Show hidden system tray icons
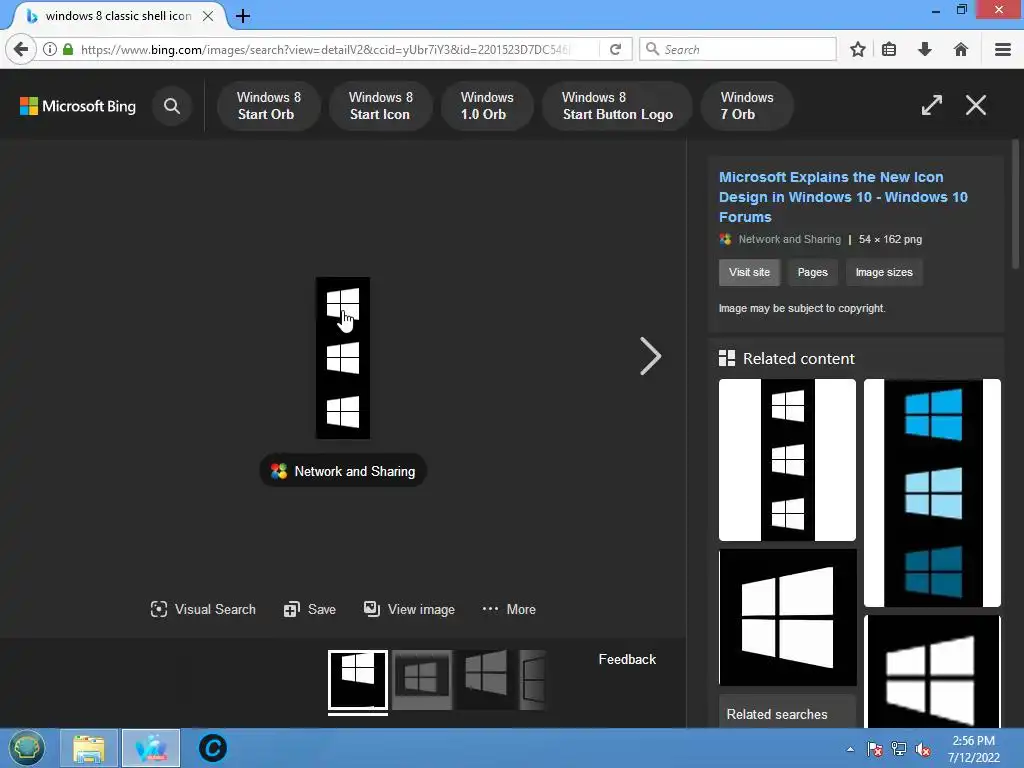Screen dimensions: 1024x768 850,749
